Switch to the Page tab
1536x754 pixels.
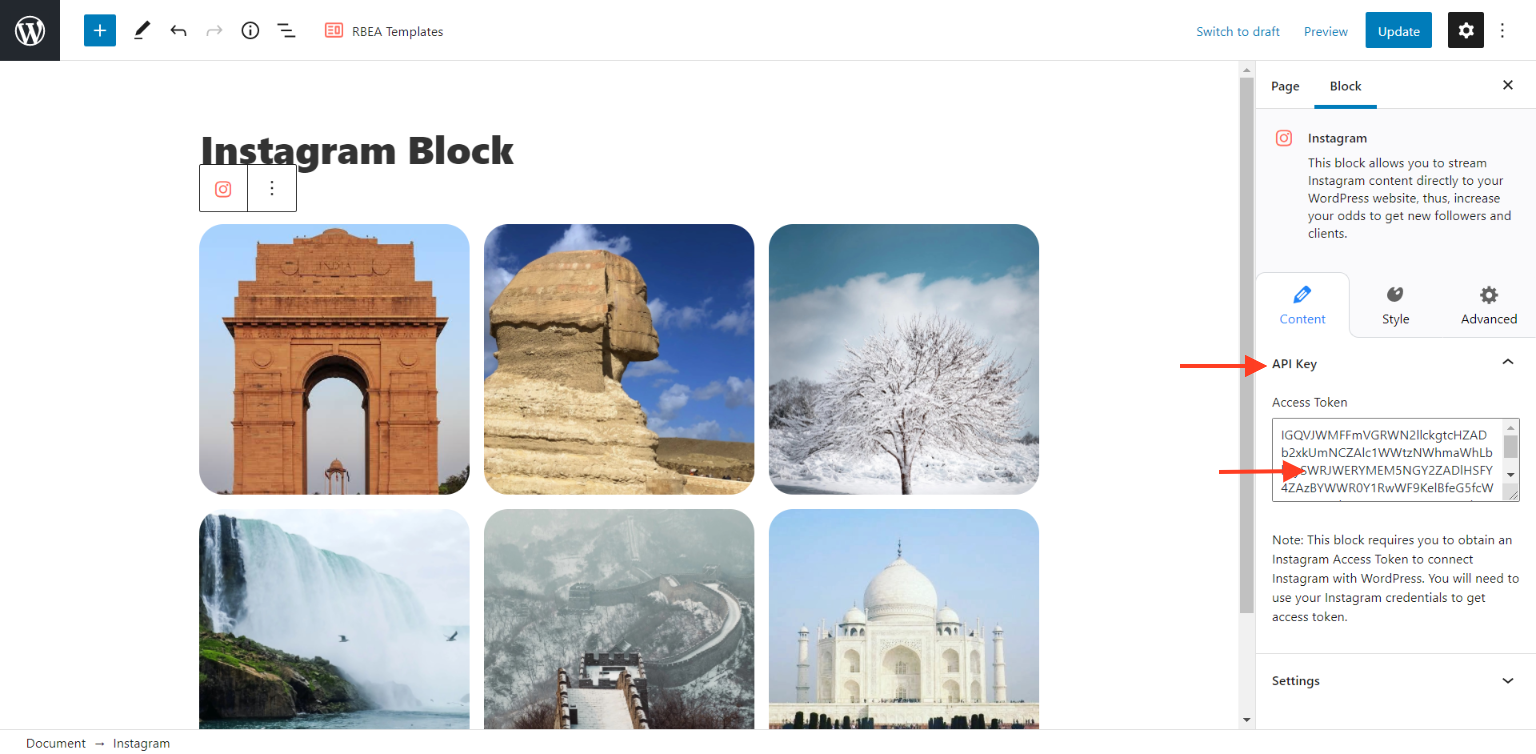click(x=1285, y=86)
